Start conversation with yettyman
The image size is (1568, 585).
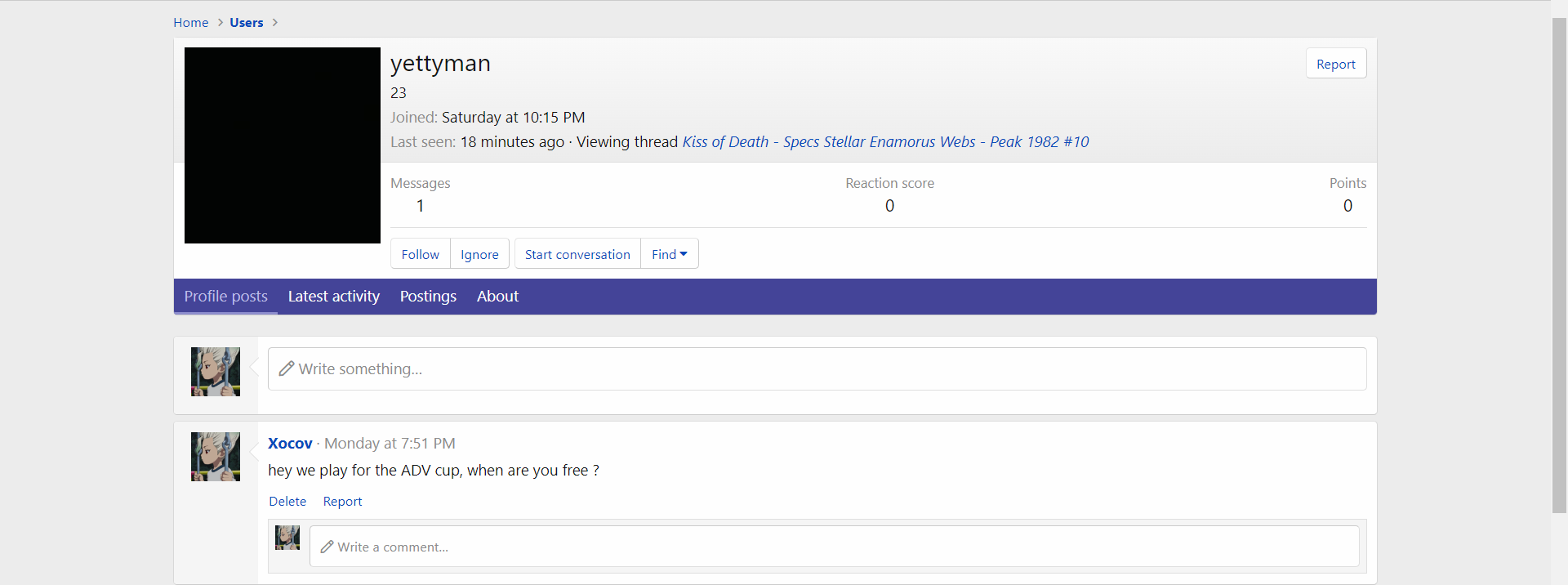(x=577, y=254)
